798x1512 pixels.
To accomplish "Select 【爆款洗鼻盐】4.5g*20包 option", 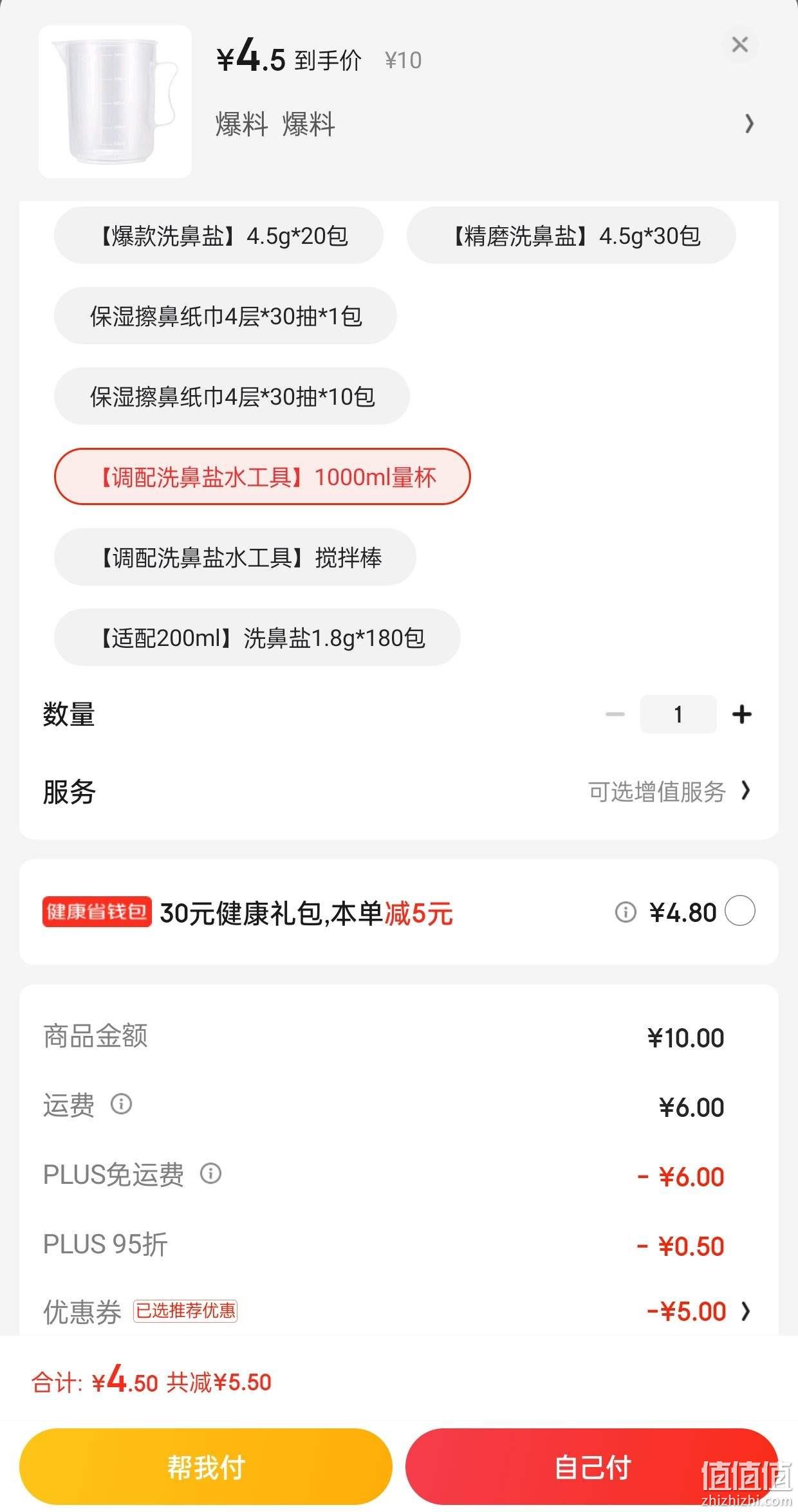I will (219, 235).
